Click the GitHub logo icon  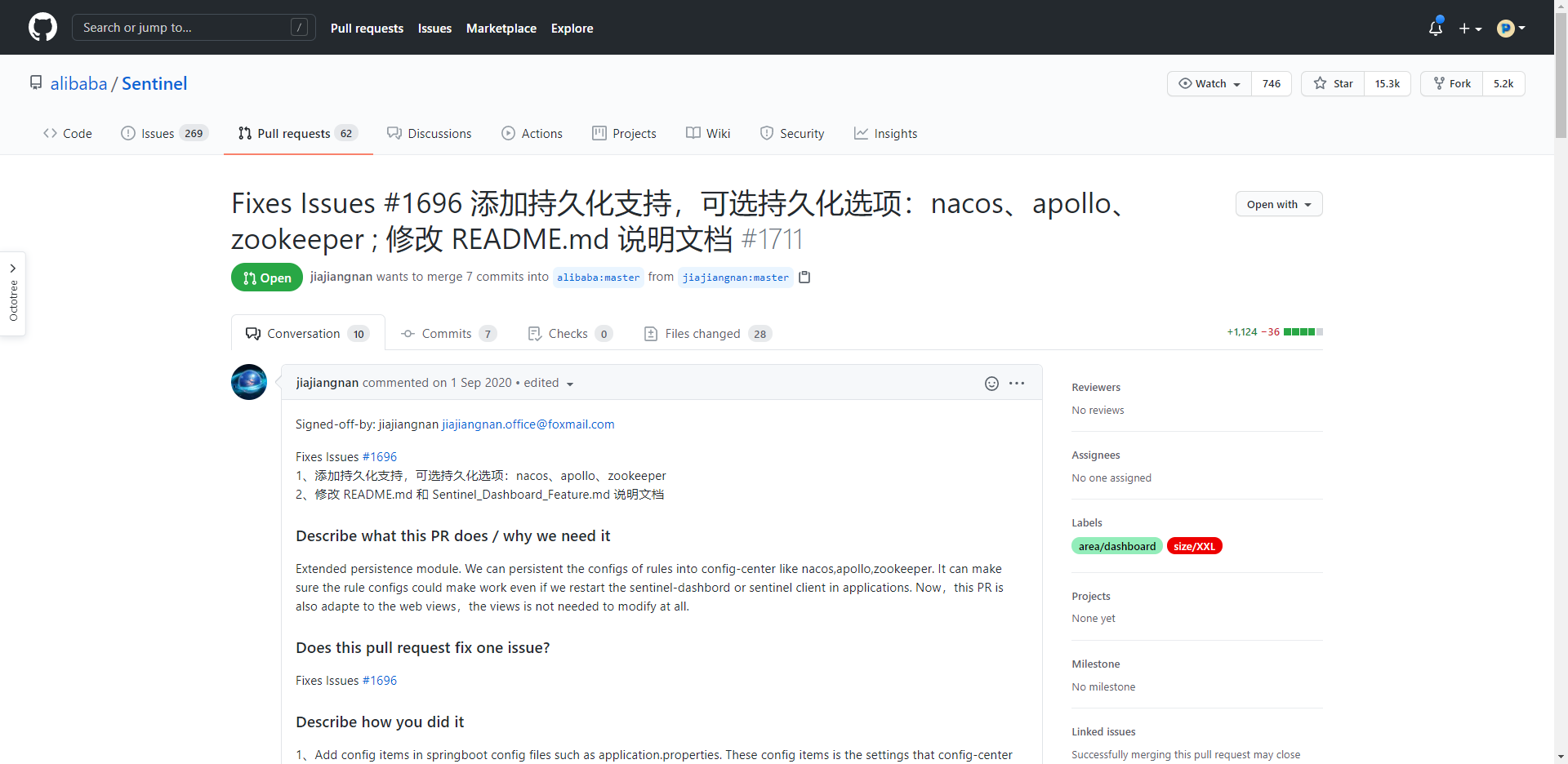coord(42,28)
